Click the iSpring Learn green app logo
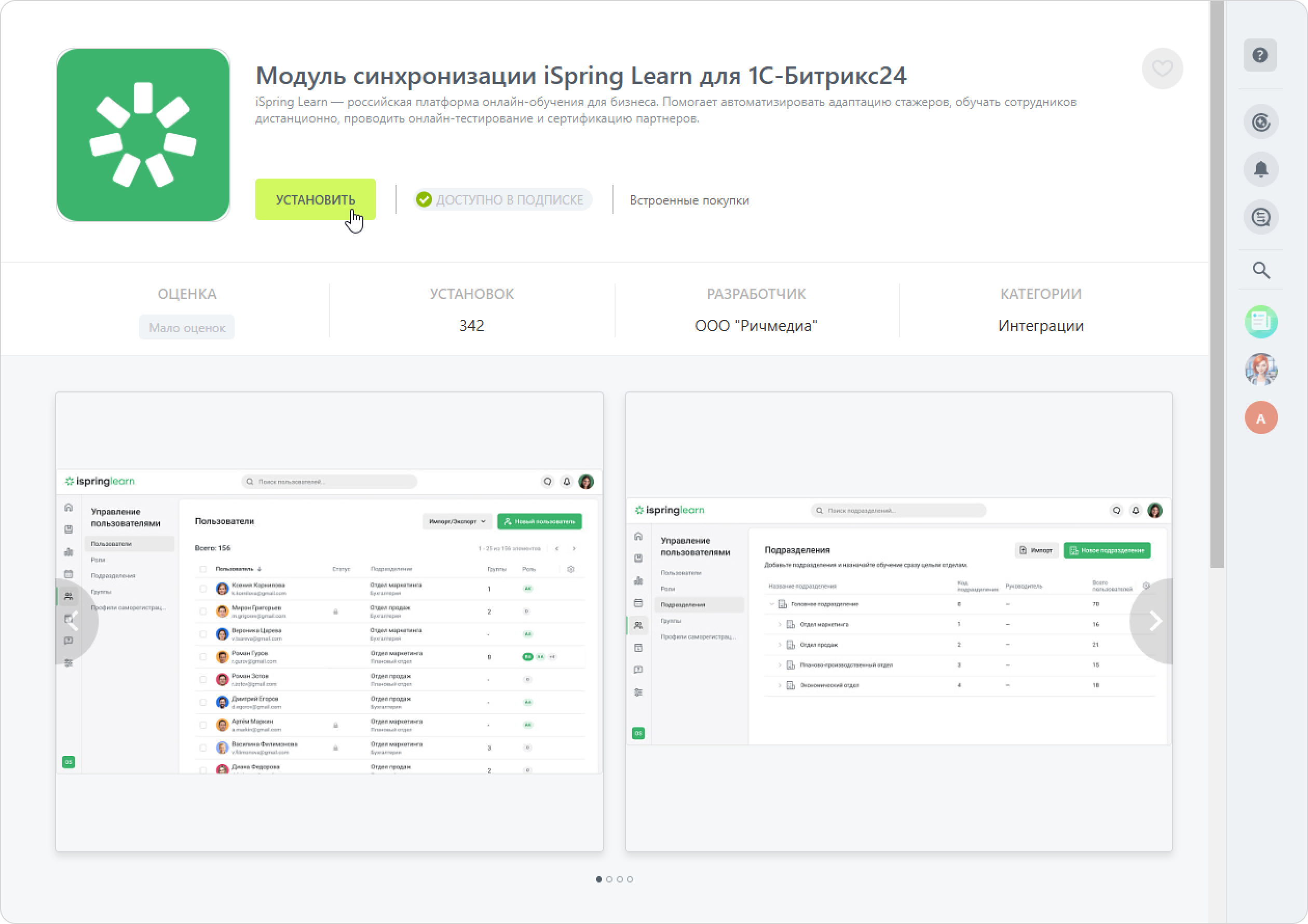This screenshot has width=1308, height=924. [x=143, y=135]
